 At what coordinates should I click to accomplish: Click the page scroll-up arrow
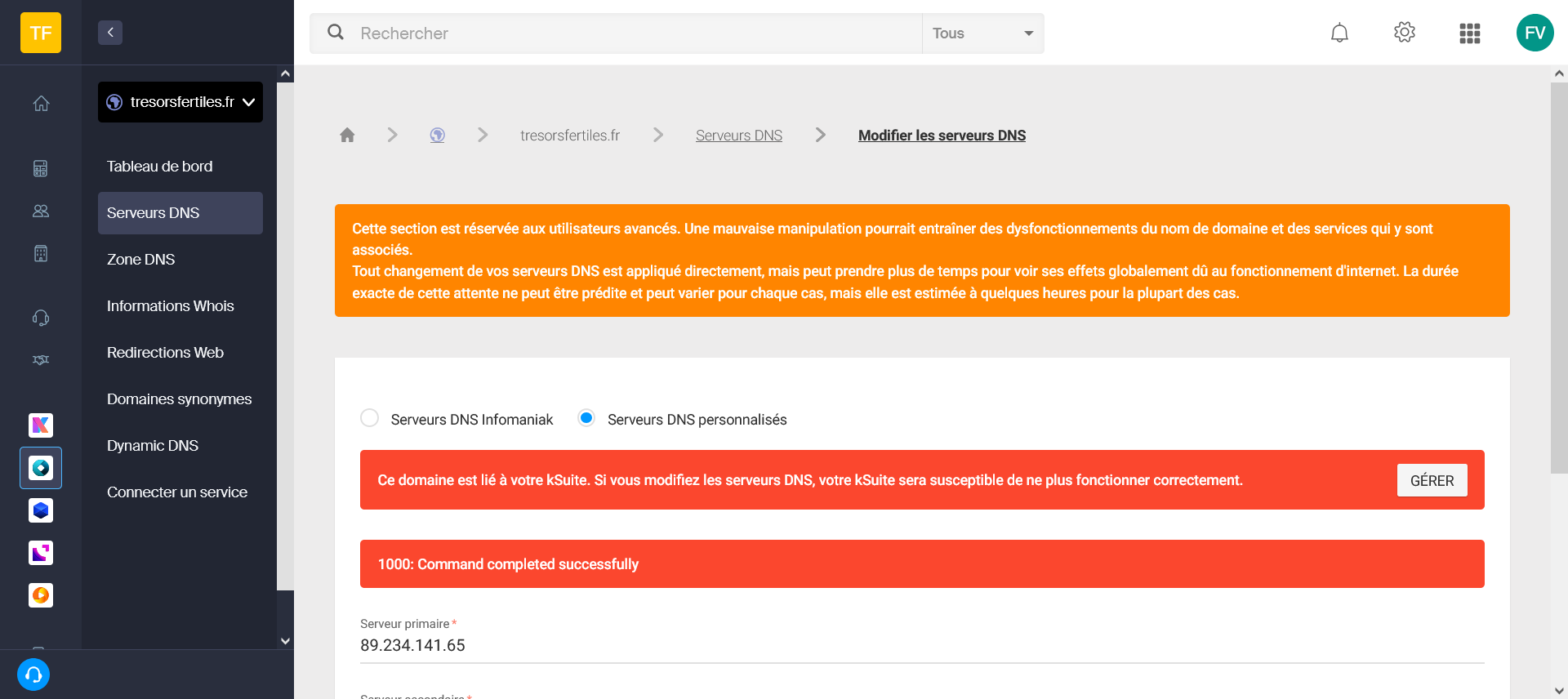1559,73
